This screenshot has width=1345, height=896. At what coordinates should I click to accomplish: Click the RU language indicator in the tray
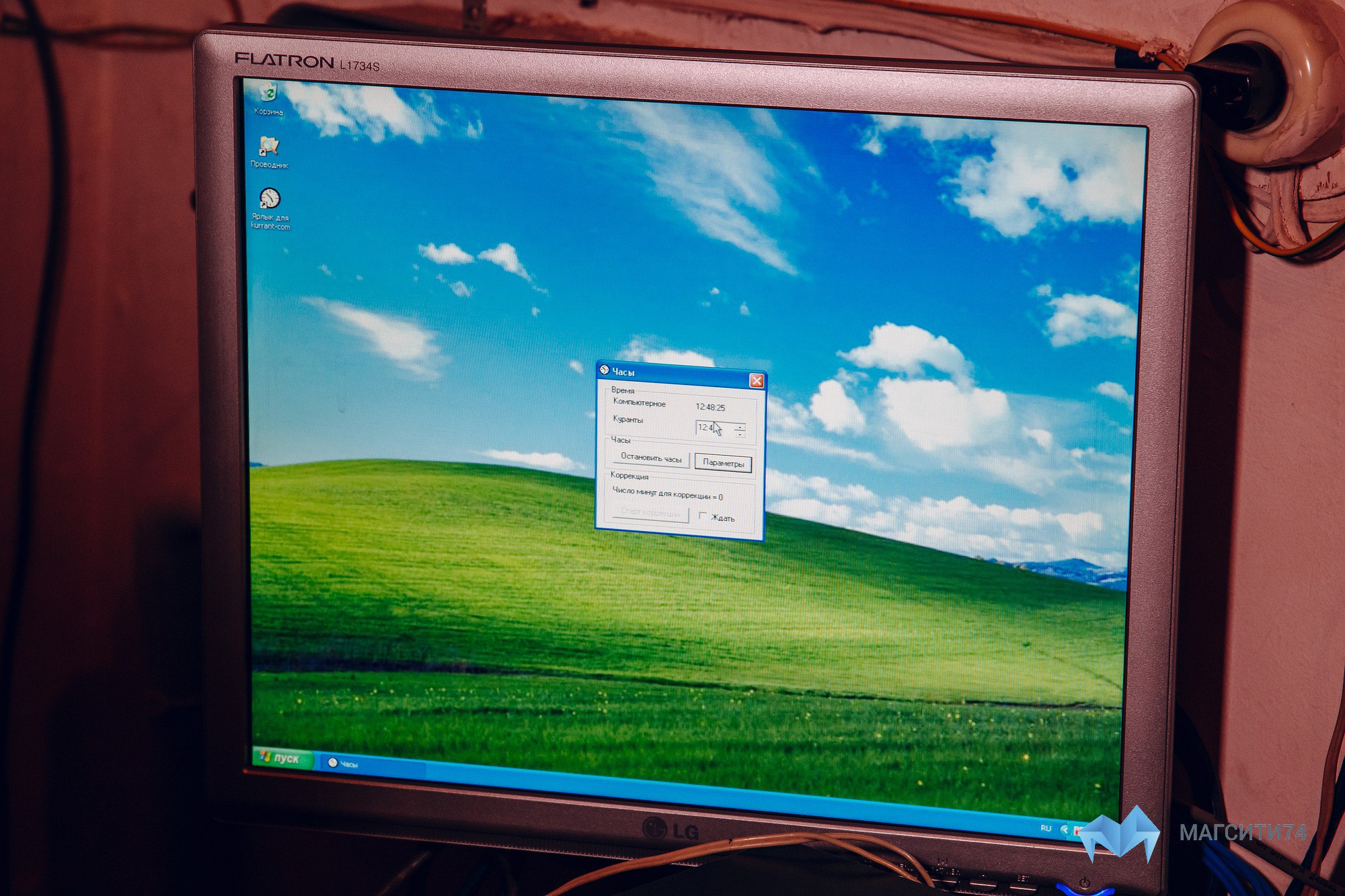coord(1046,828)
